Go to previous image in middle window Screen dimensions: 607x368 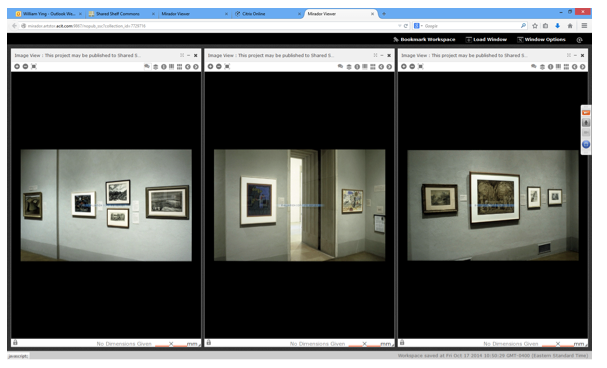(381, 67)
